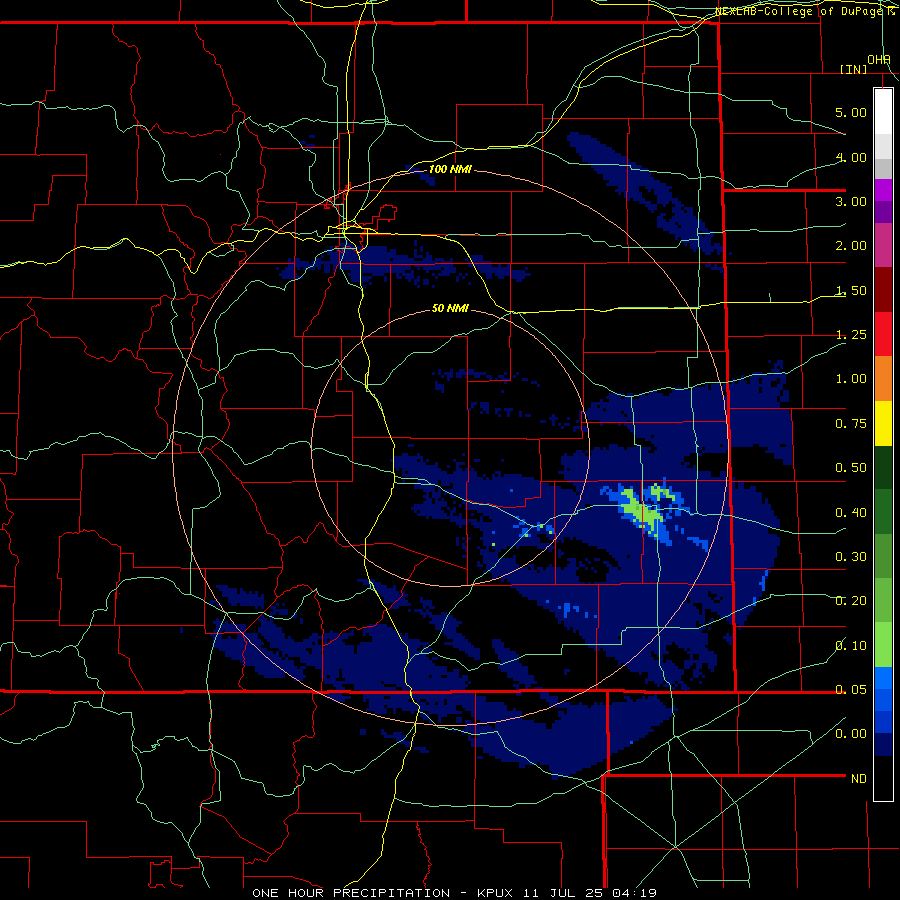Click the magenta 3.00 legend swatch
Image resolution: width=900 pixels, height=900 pixels.
883,190
